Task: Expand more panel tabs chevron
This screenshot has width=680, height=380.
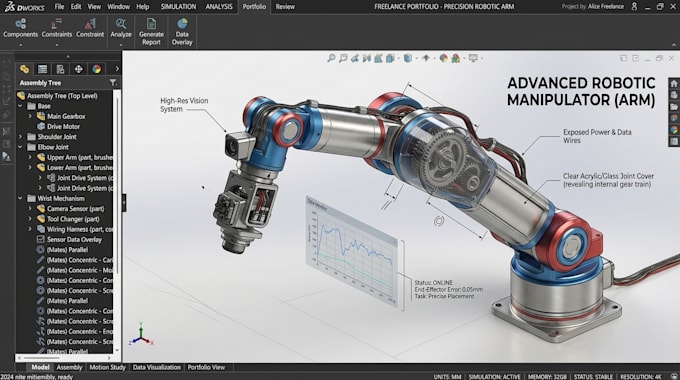Action: (x=117, y=69)
